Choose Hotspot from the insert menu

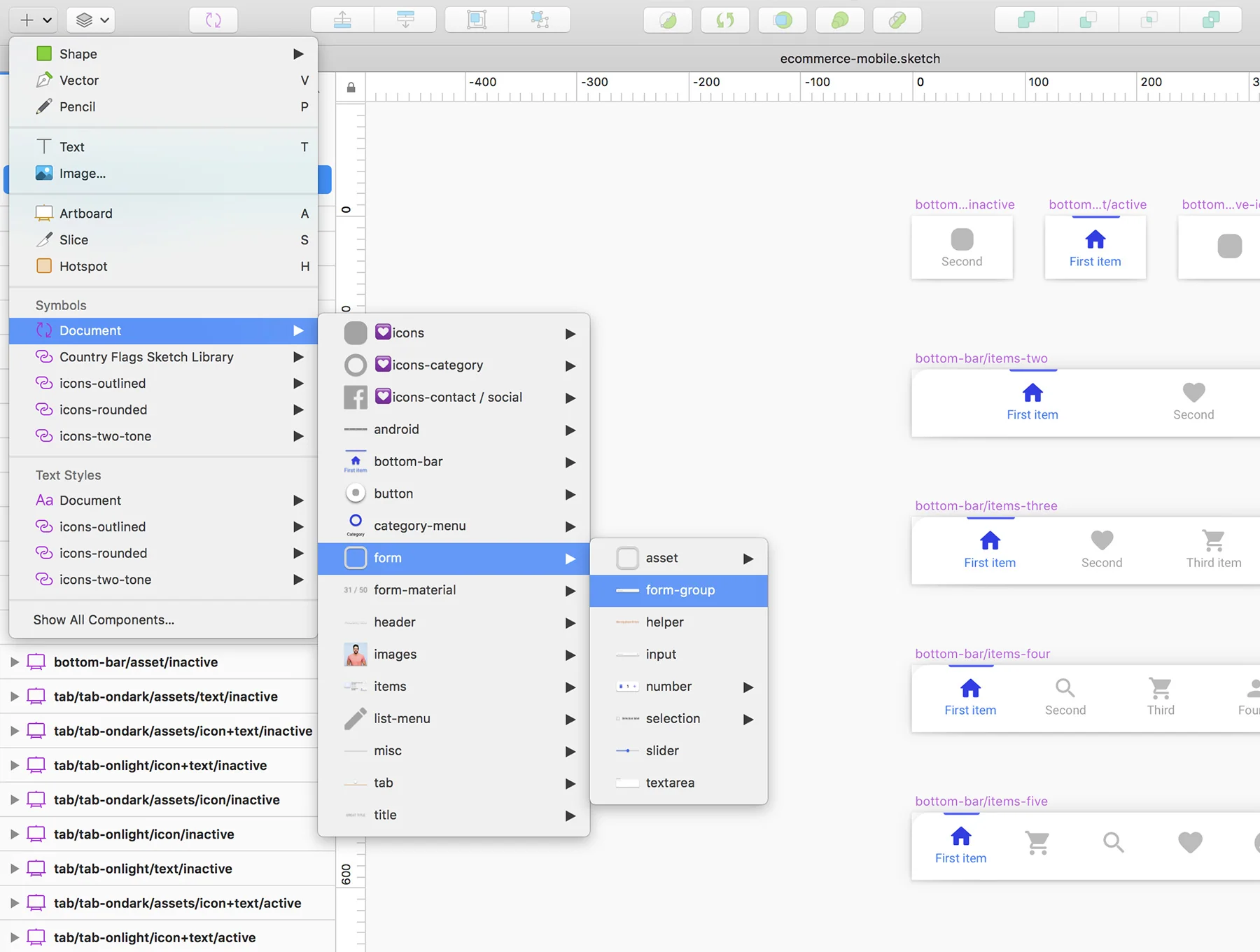pos(164,266)
